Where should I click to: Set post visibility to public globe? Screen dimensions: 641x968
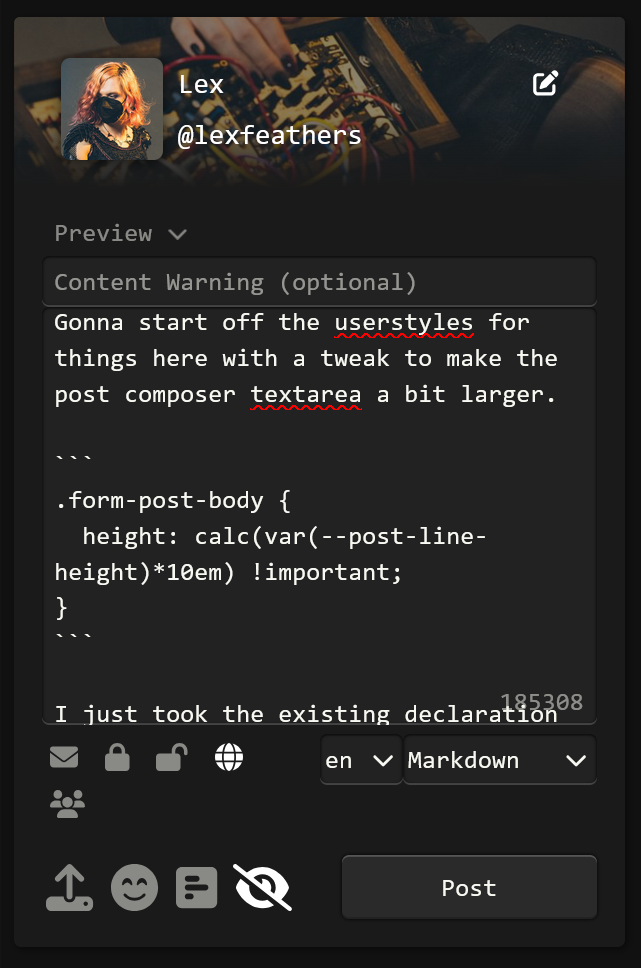229,759
